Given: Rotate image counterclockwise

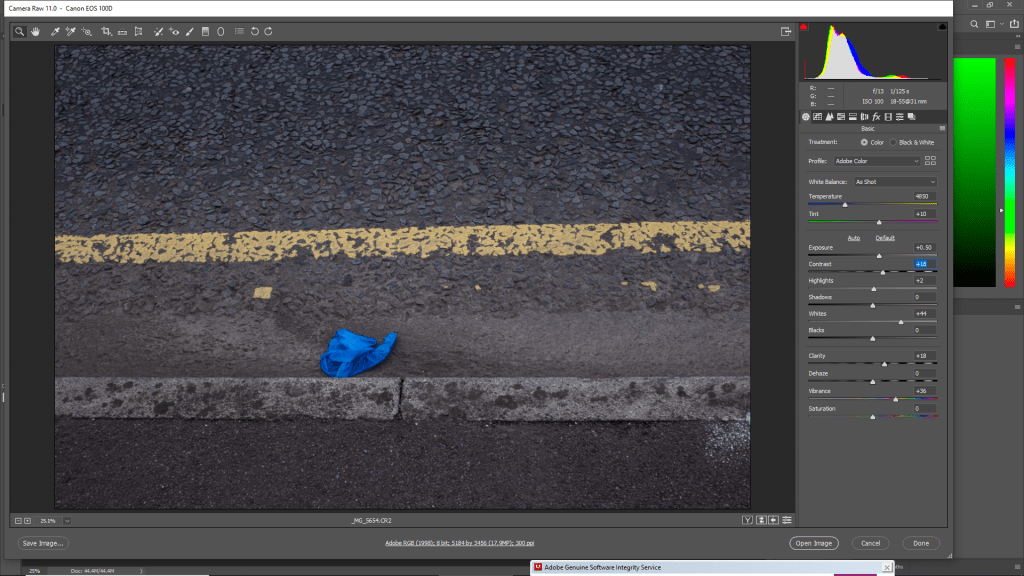Looking at the screenshot, I should click(254, 31).
